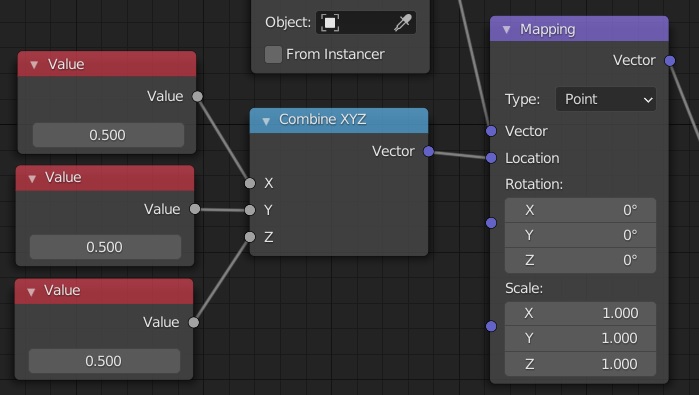
Task: Click the X input socket on Combine XYZ
Action: [250, 183]
